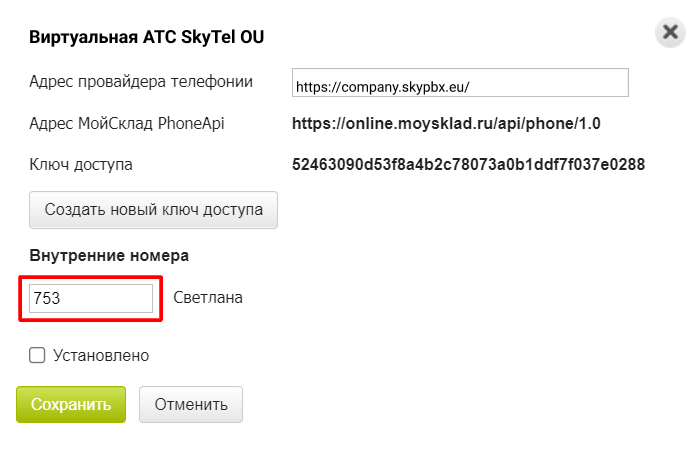Click the Адрес МойСклад PhoneApi label
Image resolution: width=695 pixels, height=456 pixels.
pos(127,123)
